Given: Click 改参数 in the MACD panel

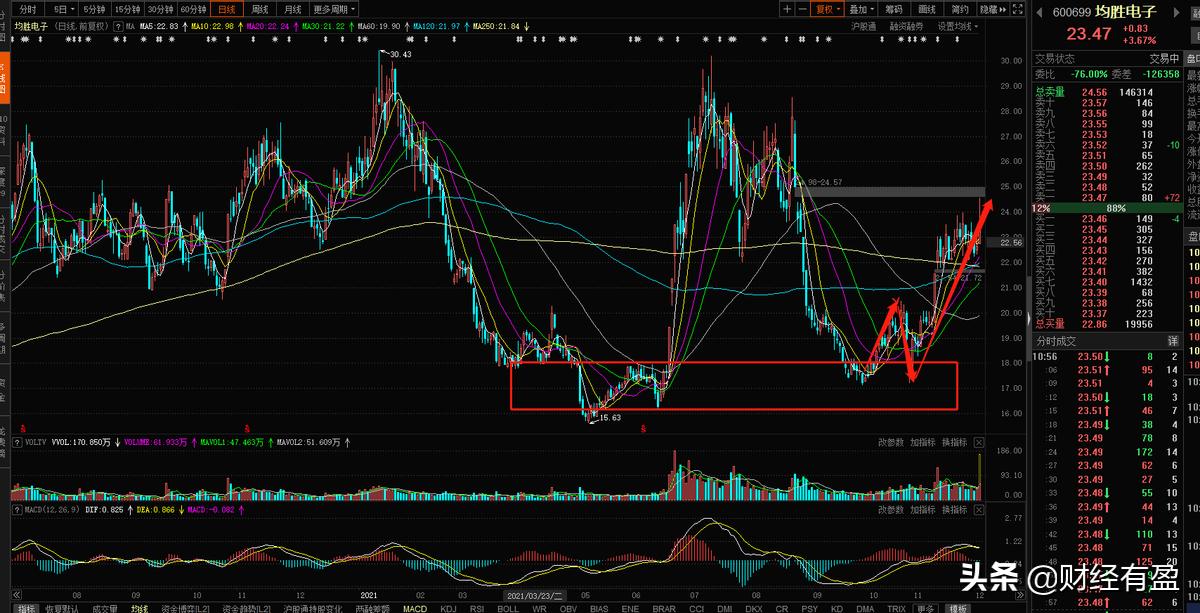Looking at the screenshot, I should click(x=891, y=510).
